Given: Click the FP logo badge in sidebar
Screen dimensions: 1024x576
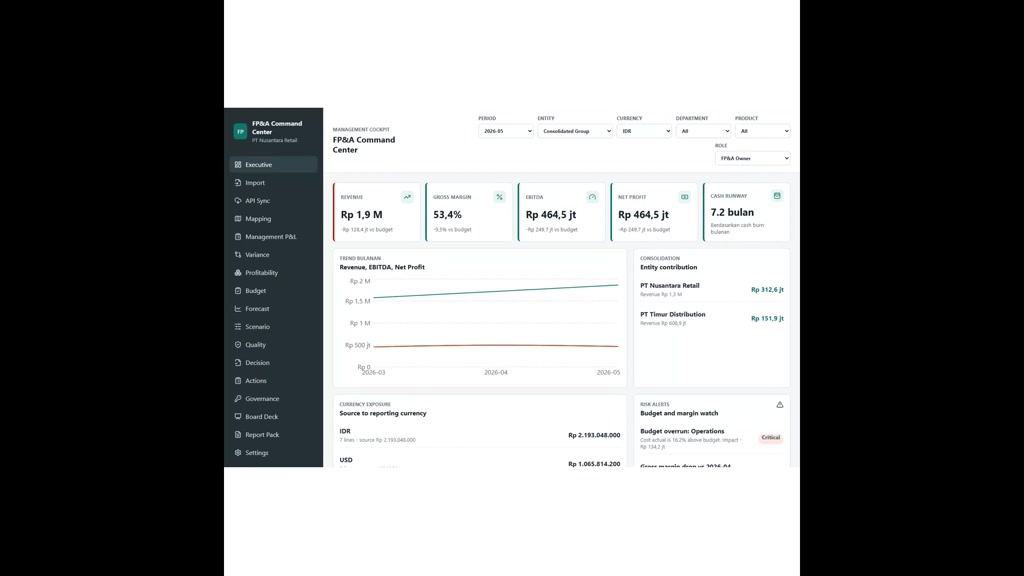Looking at the screenshot, I should 240,131.
